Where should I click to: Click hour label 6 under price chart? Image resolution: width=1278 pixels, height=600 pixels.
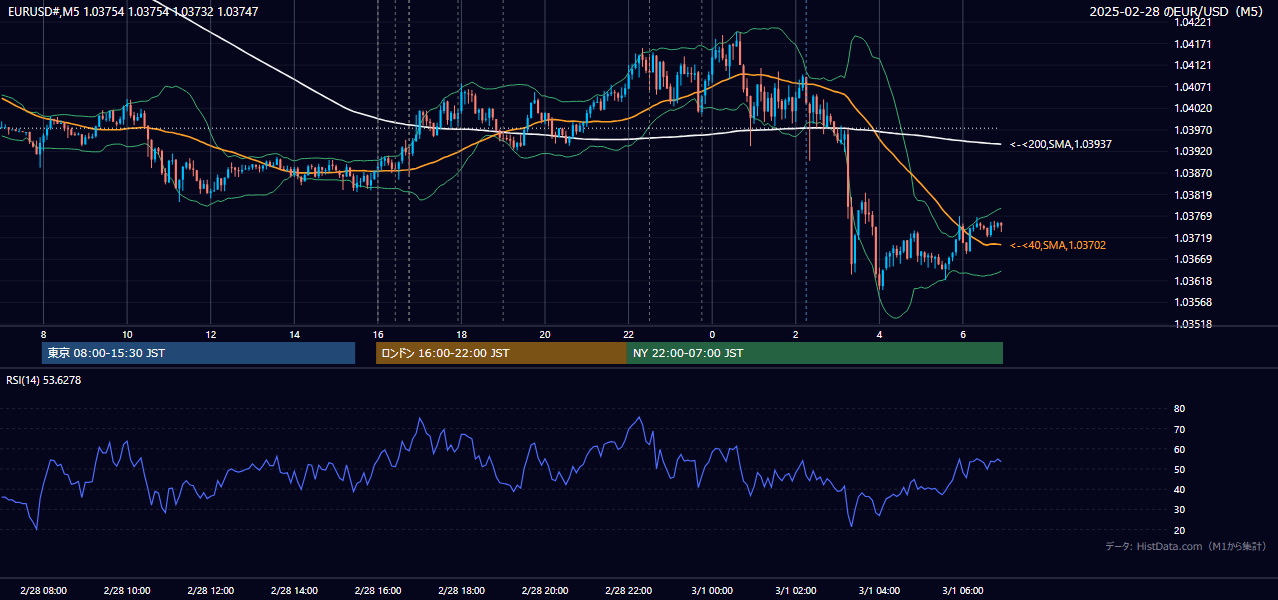[x=963, y=334]
